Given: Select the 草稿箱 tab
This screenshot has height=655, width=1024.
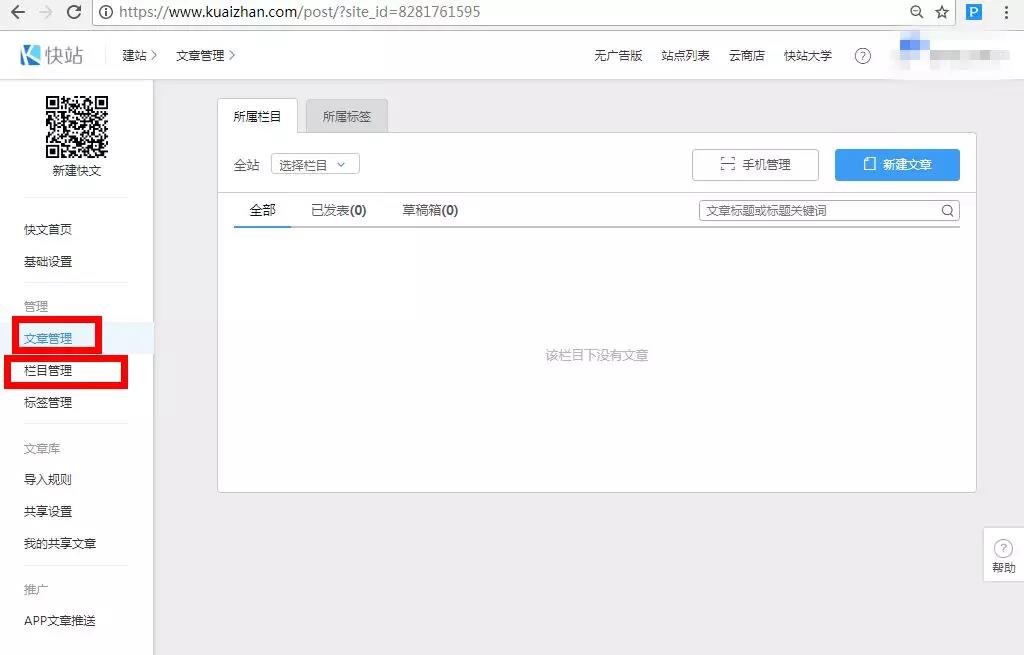Looking at the screenshot, I should [429, 210].
